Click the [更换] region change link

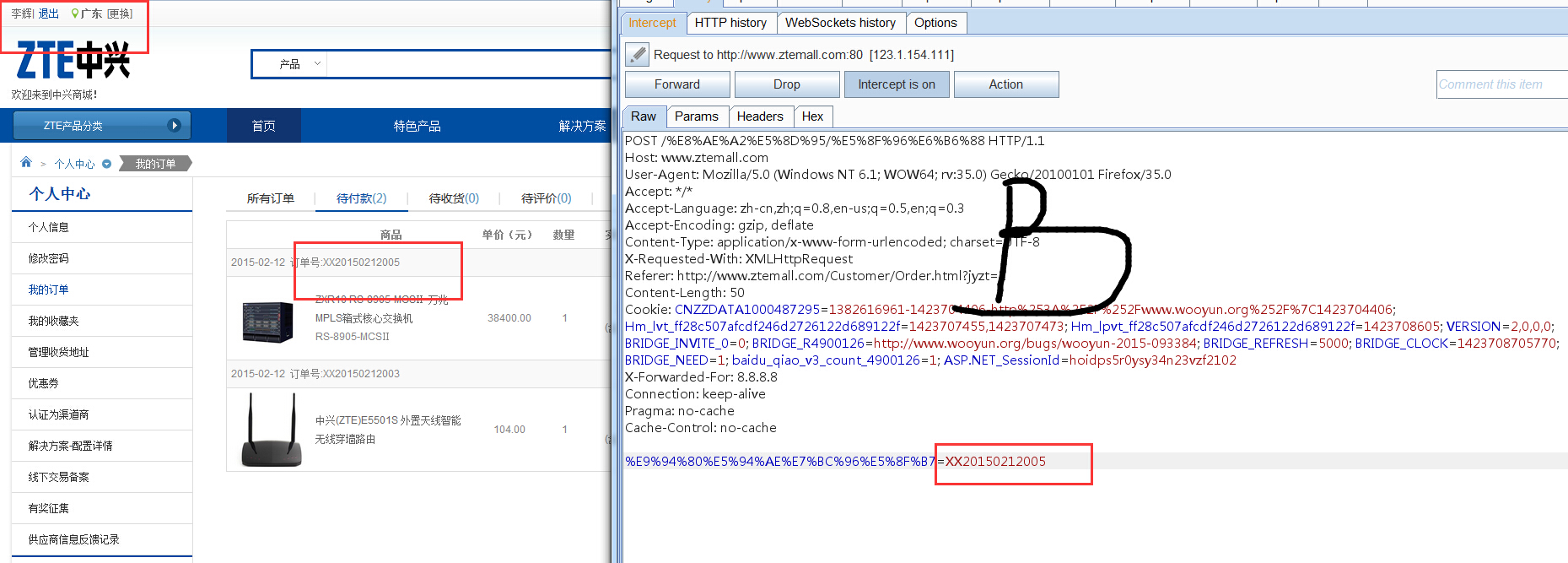click(x=120, y=14)
